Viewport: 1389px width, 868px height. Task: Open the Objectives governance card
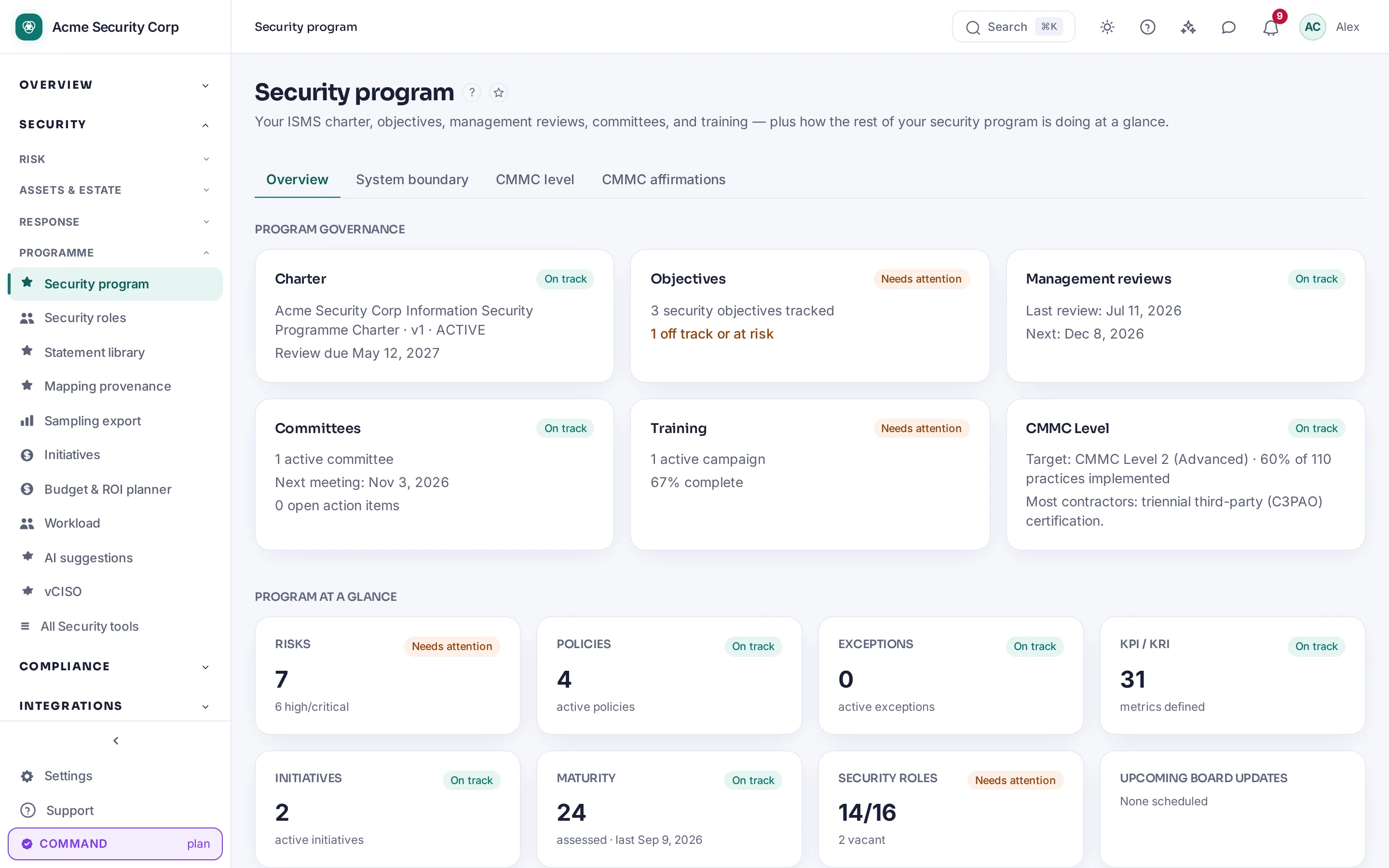point(810,316)
